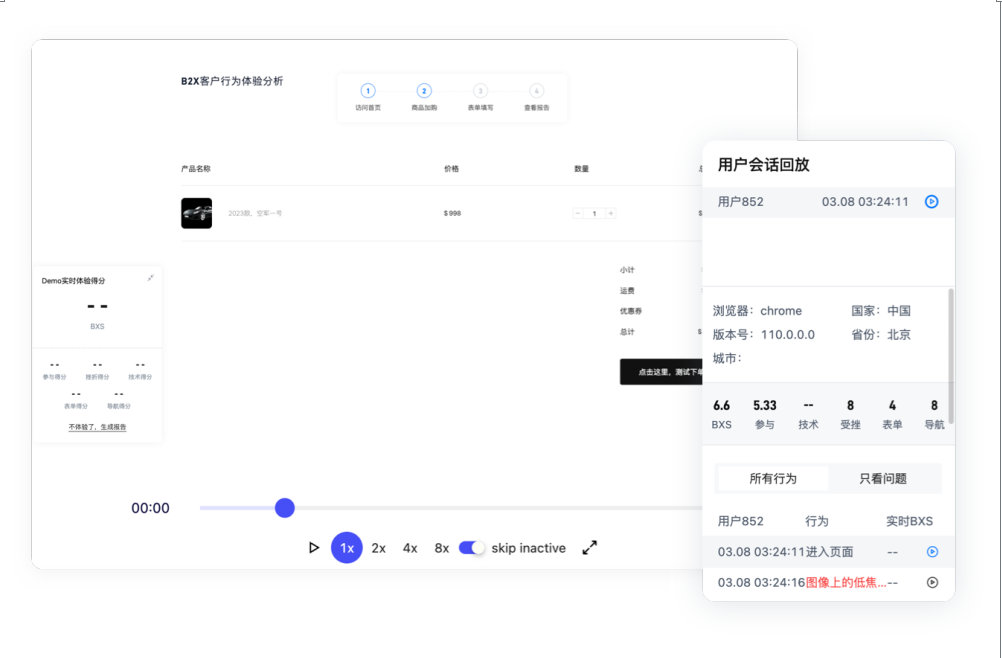Enter fullscreen with the expand arrows icon
Viewport: 1002px width, 658px height.
pyautogui.click(x=590, y=547)
